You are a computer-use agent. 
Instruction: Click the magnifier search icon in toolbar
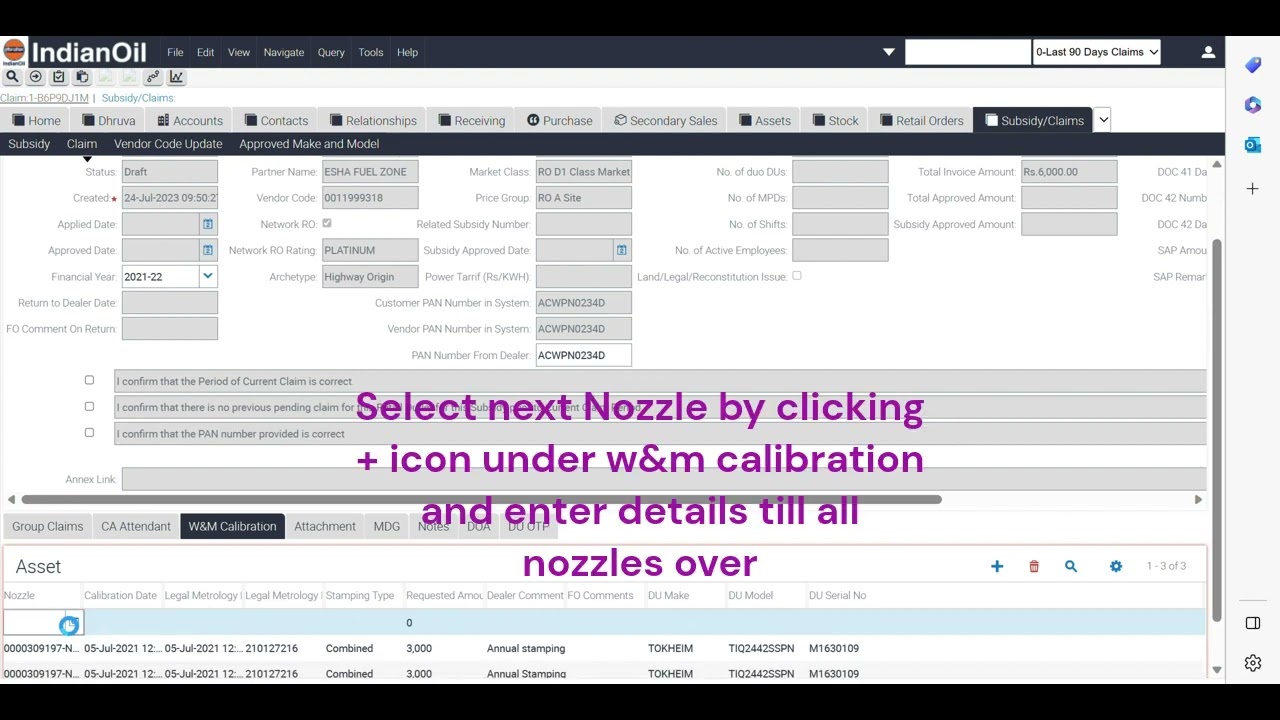12,76
